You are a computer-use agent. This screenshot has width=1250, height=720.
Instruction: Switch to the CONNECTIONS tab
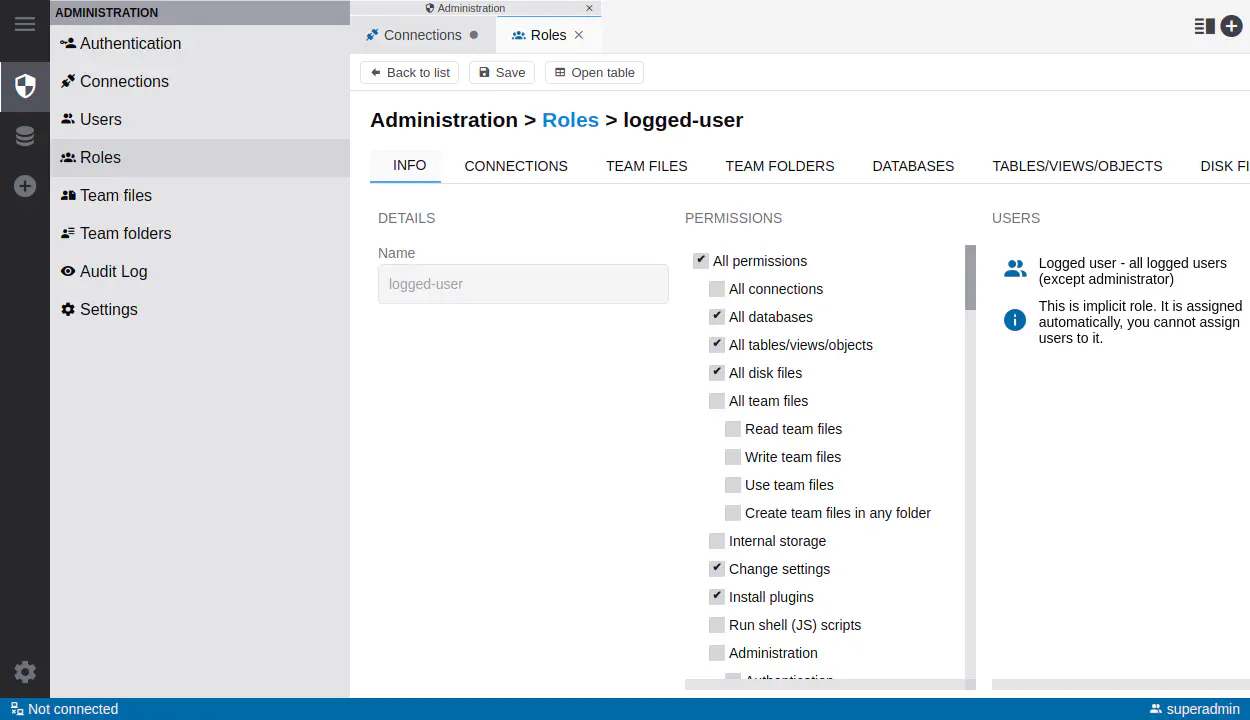tap(515, 166)
